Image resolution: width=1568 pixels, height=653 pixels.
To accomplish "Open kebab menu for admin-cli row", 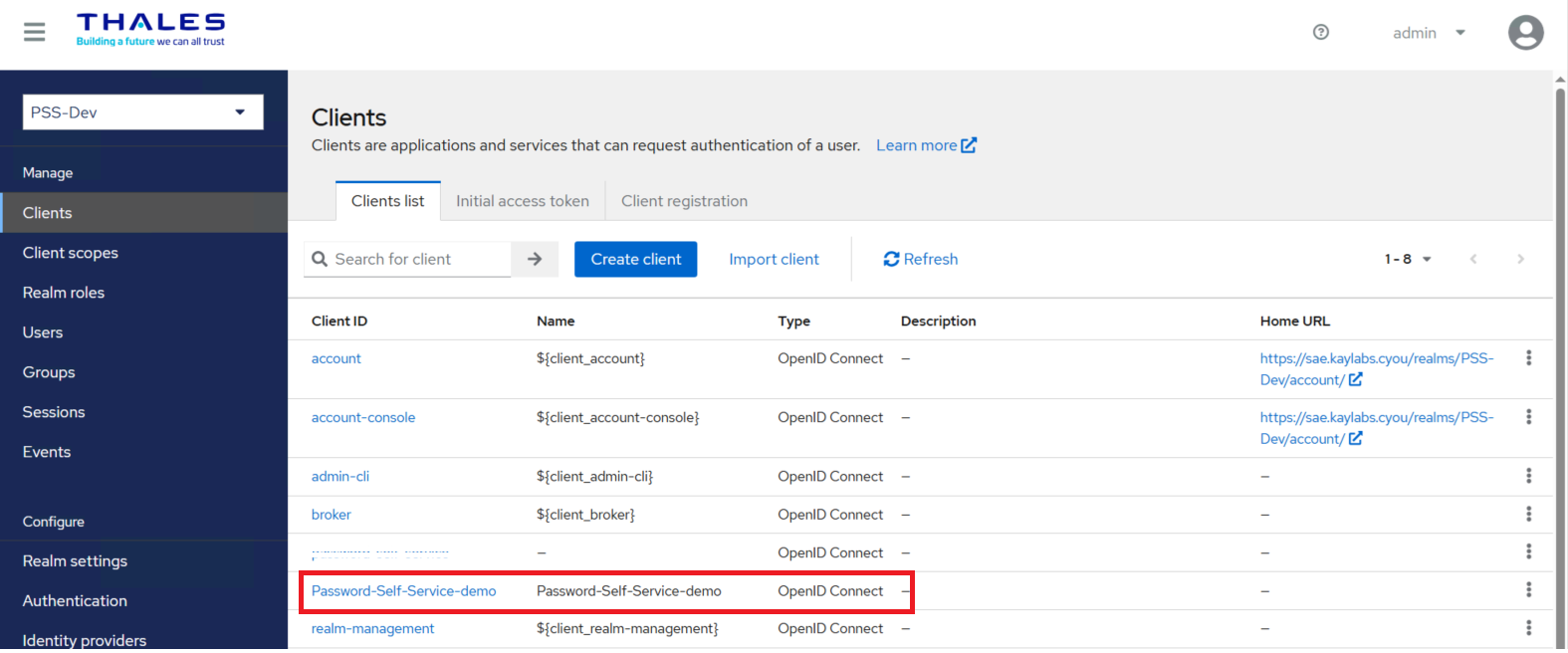I will 1528,477.
